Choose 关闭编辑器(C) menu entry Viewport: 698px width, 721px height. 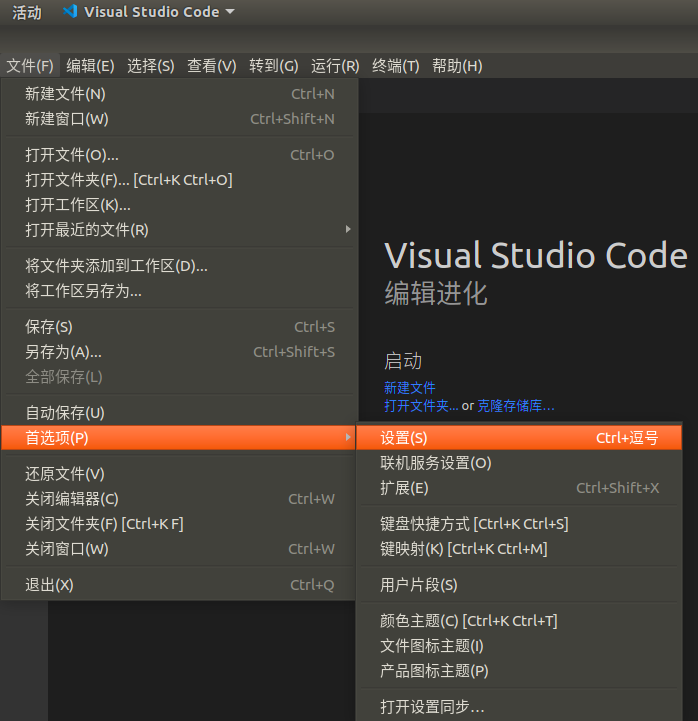(x=180, y=499)
